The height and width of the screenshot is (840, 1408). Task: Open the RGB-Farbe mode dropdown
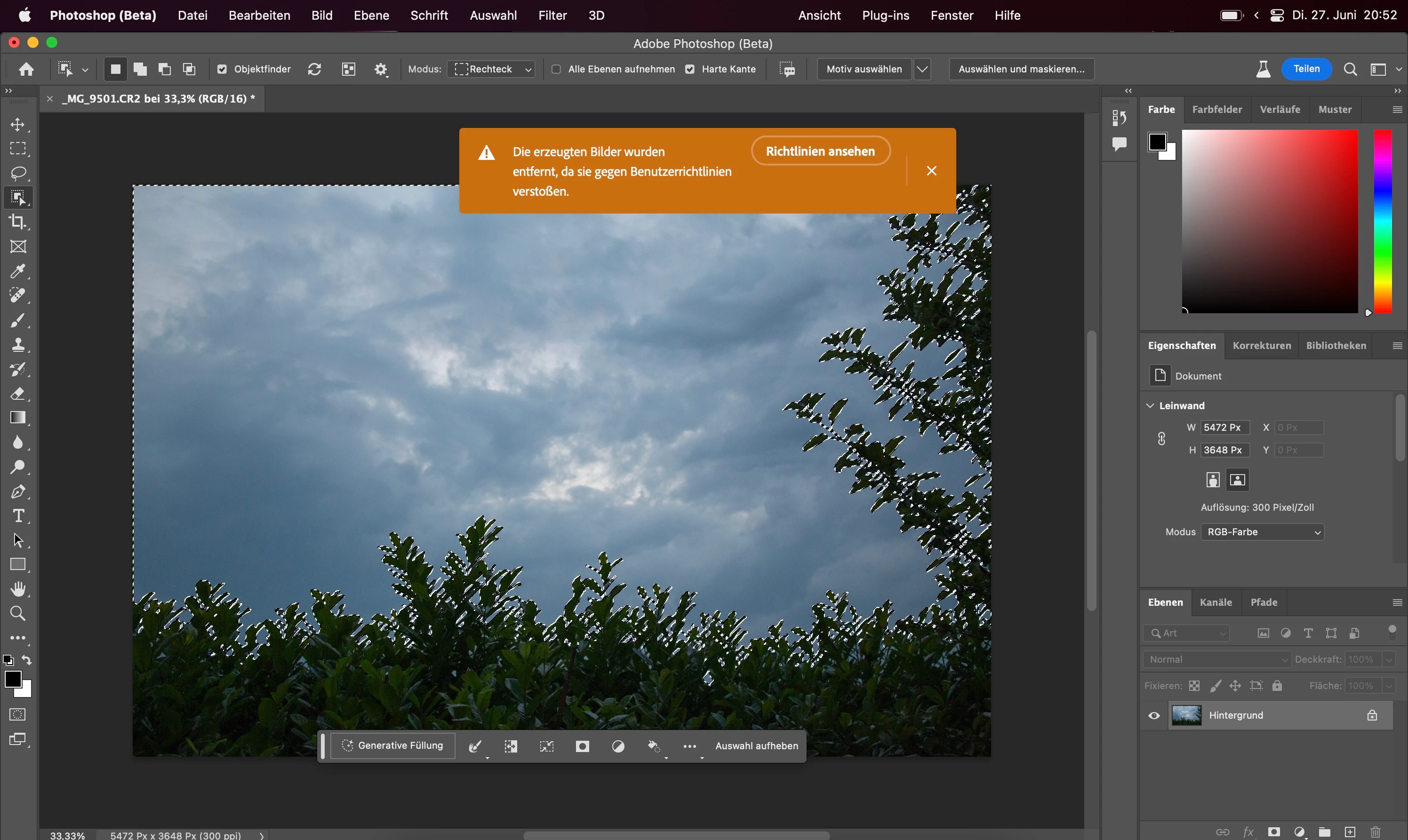coord(1262,532)
